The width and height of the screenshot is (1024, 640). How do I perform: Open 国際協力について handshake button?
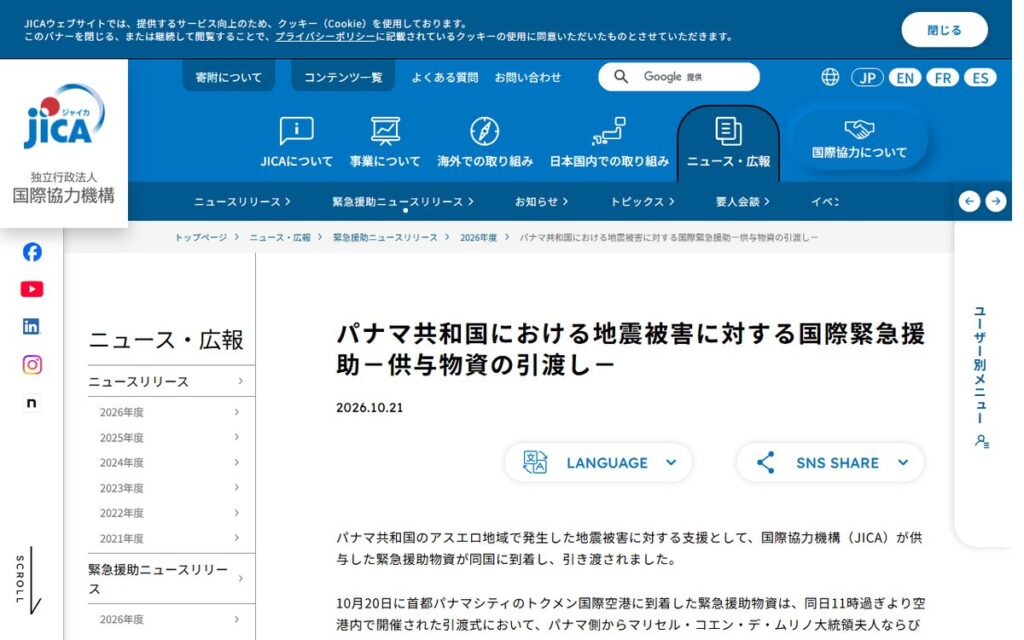point(859,139)
